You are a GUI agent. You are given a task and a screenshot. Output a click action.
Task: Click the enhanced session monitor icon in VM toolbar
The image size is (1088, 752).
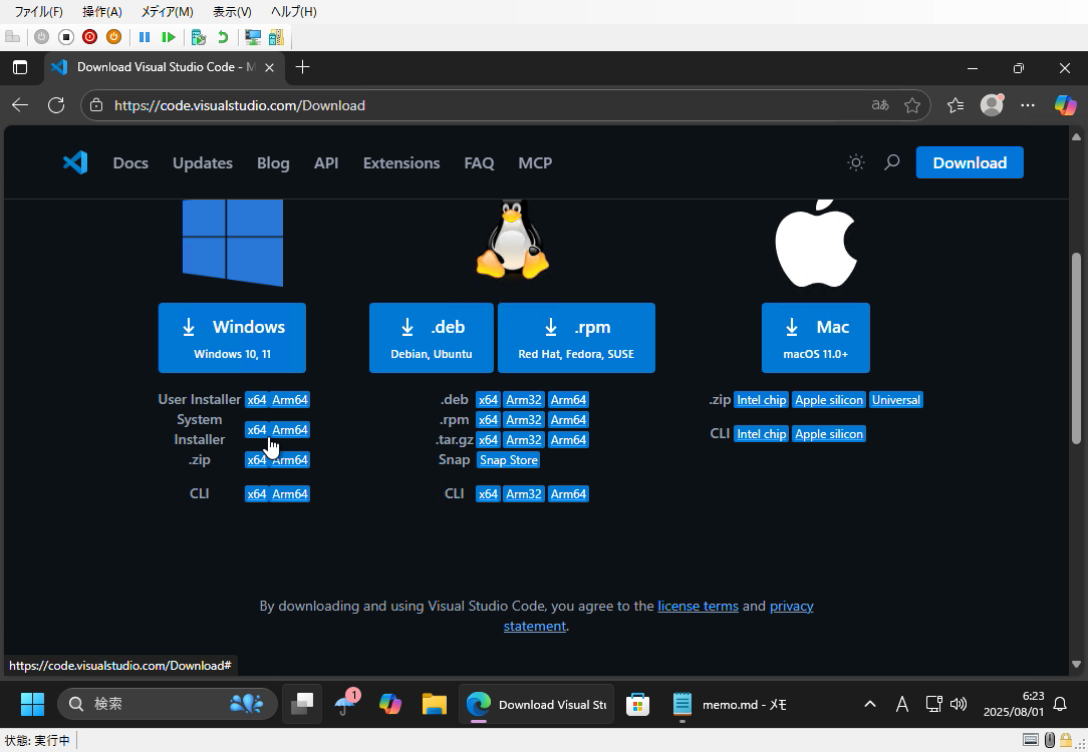[x=253, y=37]
